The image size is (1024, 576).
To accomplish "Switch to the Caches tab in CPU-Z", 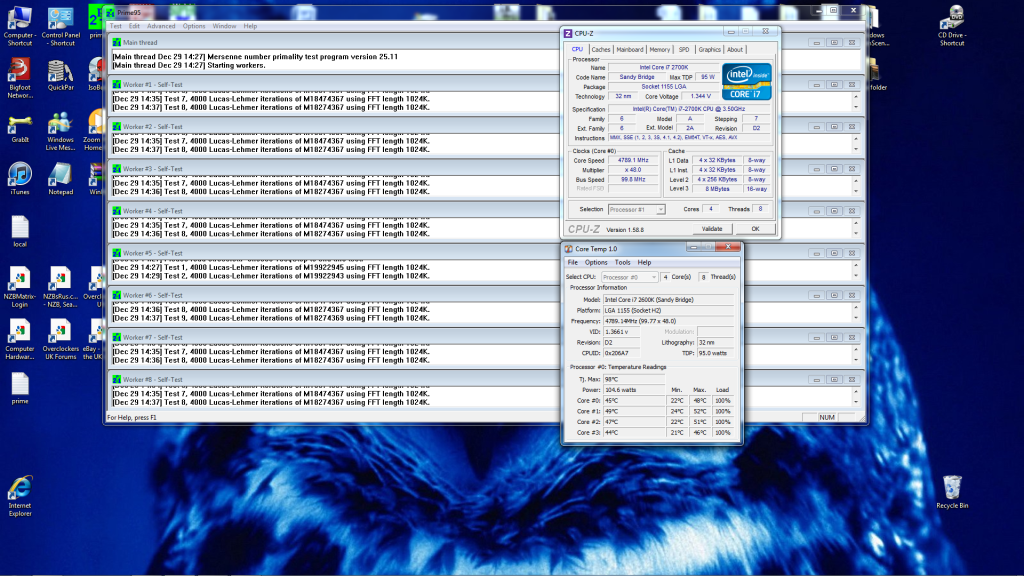I will [600, 47].
